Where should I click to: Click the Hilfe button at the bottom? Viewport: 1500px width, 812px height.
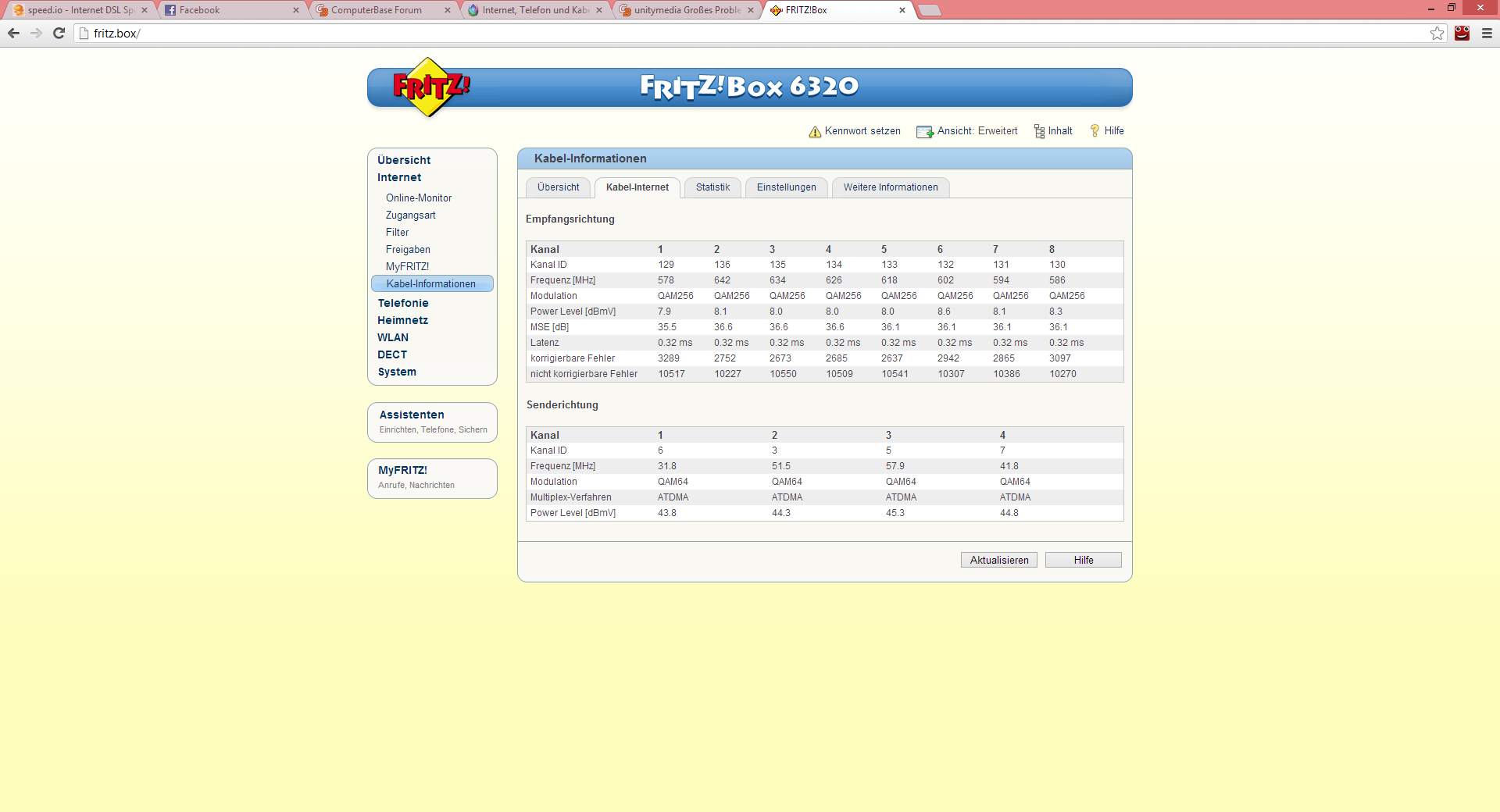pyautogui.click(x=1083, y=560)
